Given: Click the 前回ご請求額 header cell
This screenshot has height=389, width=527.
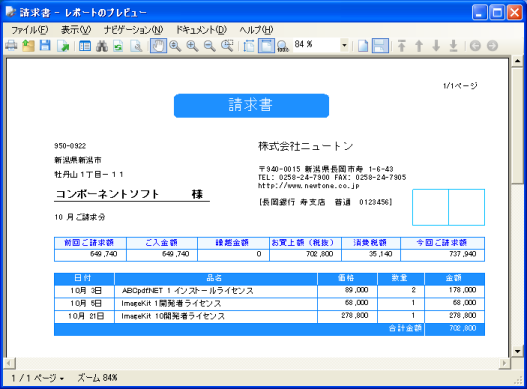Looking at the screenshot, I should tap(90, 243).
